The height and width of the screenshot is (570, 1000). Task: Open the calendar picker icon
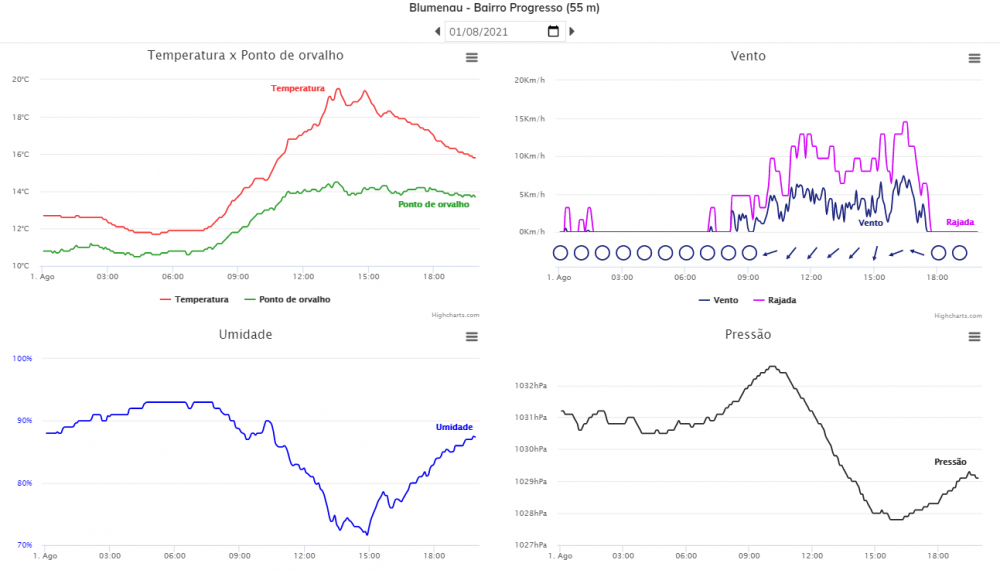point(553,31)
